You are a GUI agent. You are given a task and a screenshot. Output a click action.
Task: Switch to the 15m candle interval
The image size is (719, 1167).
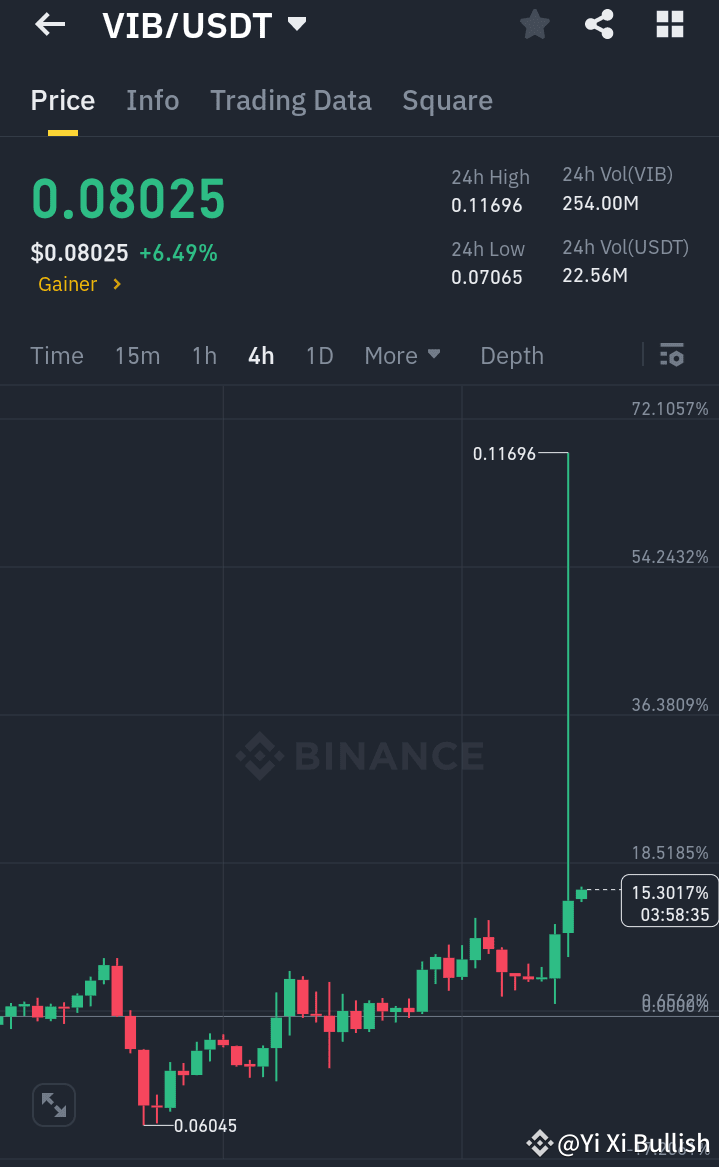(x=137, y=355)
